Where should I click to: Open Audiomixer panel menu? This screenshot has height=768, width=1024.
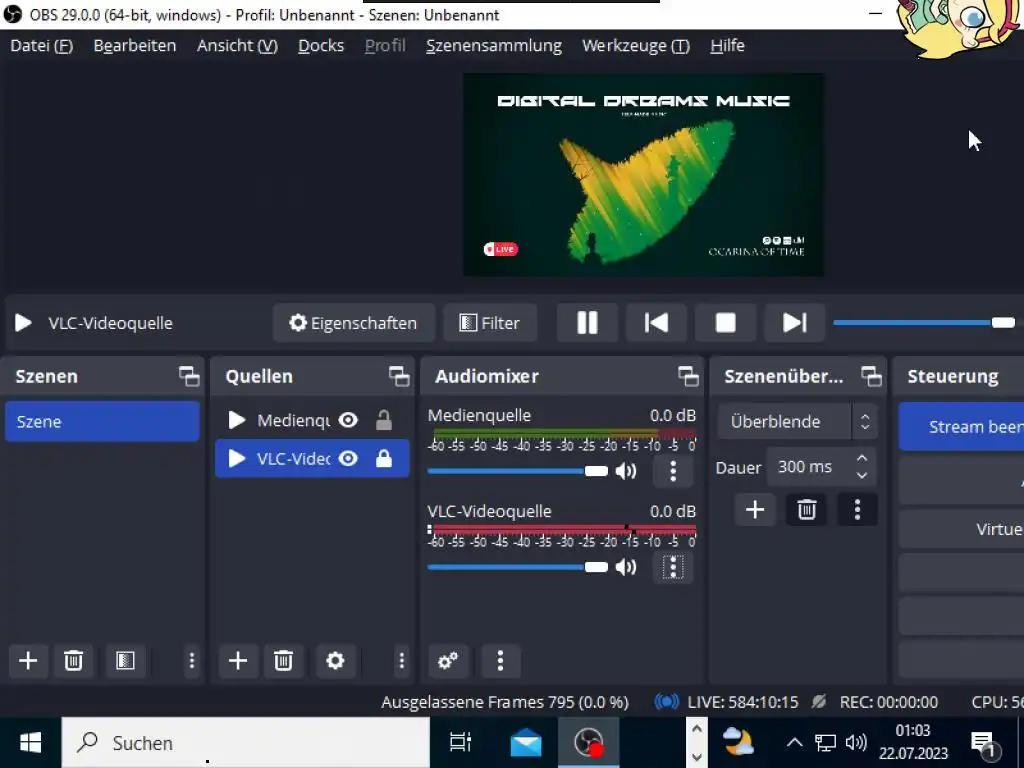pos(500,661)
